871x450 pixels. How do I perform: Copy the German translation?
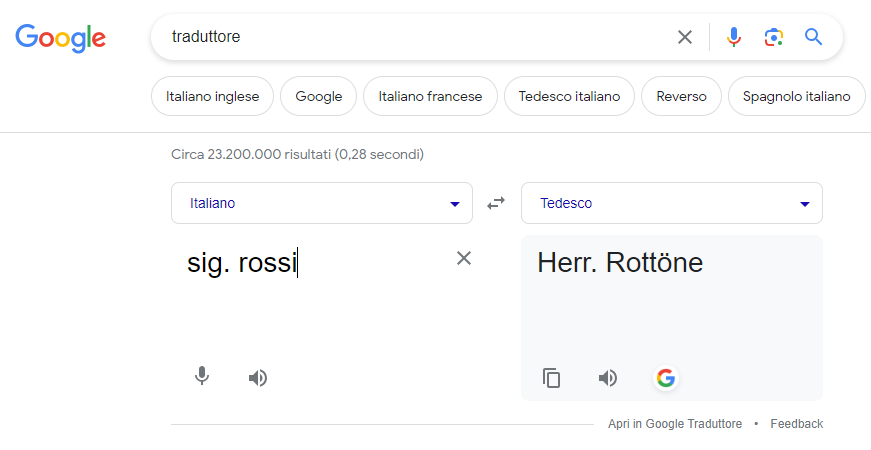552,378
